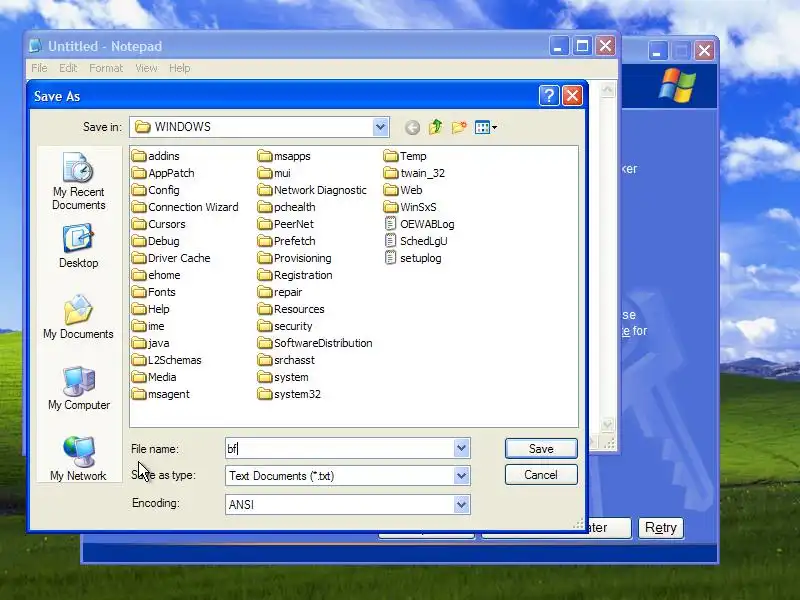Click Notepad scrollbar up arrow

tap(607, 90)
